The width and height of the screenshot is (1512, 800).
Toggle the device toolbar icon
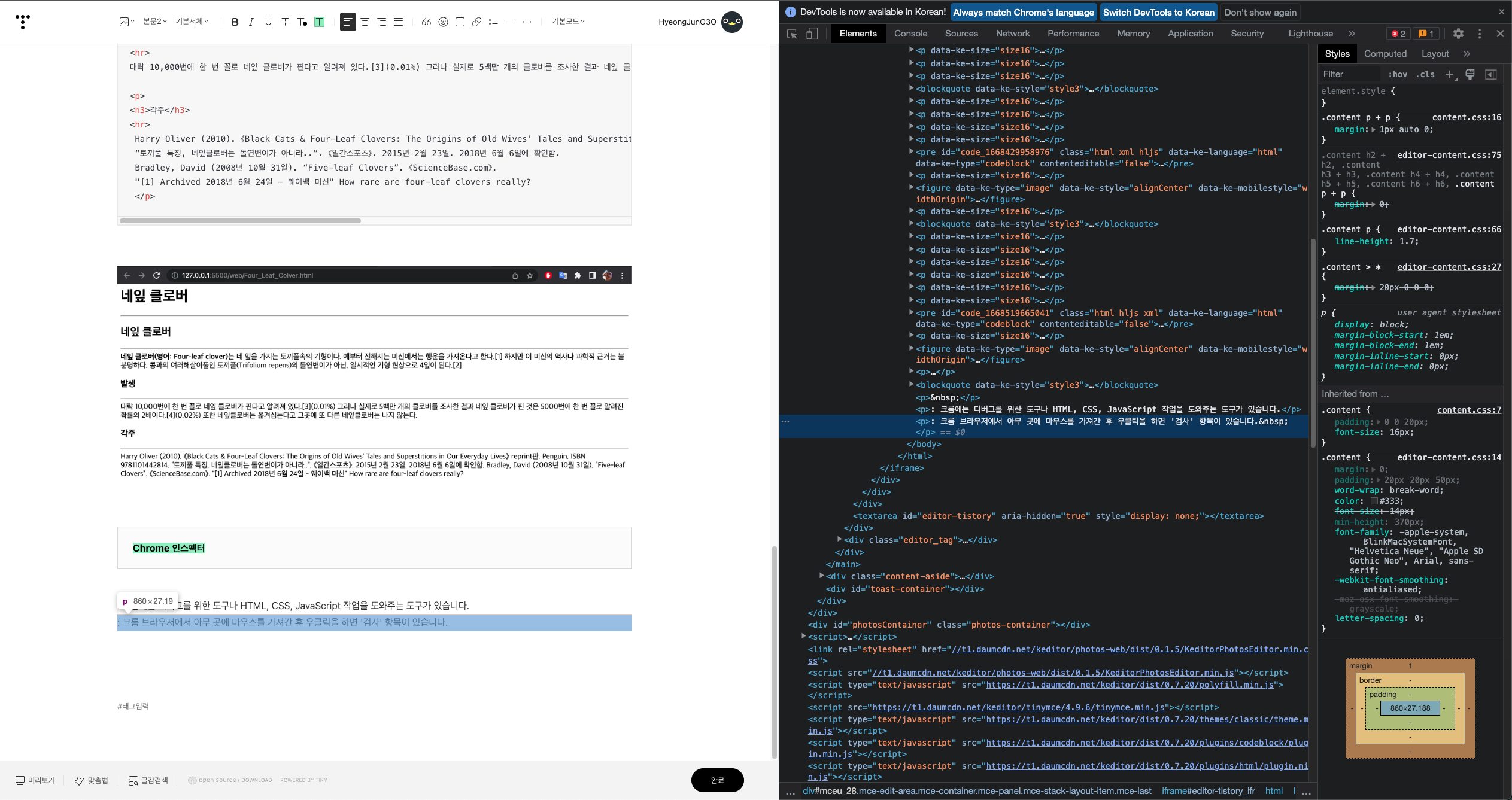[812, 34]
